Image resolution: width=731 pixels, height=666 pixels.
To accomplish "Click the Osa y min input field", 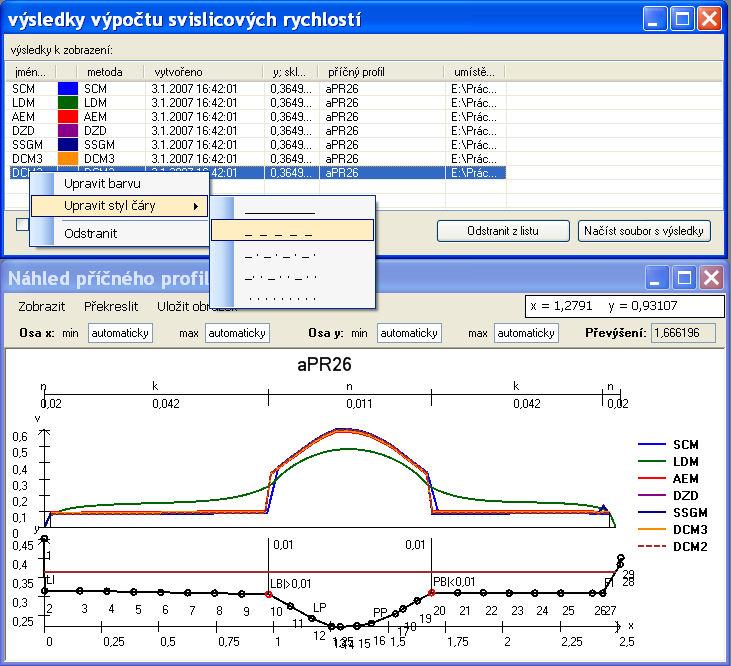I will click(x=409, y=333).
